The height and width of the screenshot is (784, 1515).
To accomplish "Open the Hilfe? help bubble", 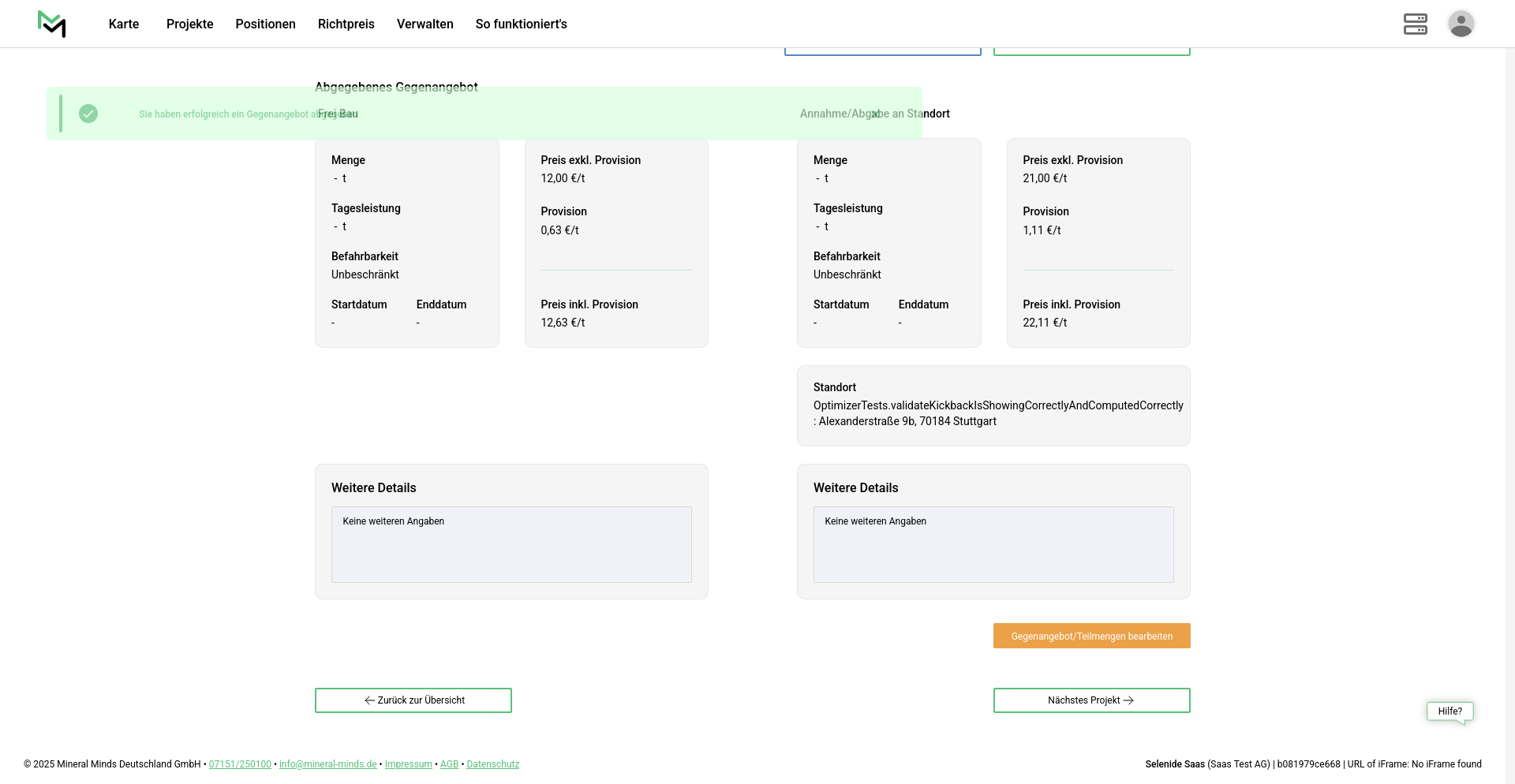I will tap(1450, 711).
